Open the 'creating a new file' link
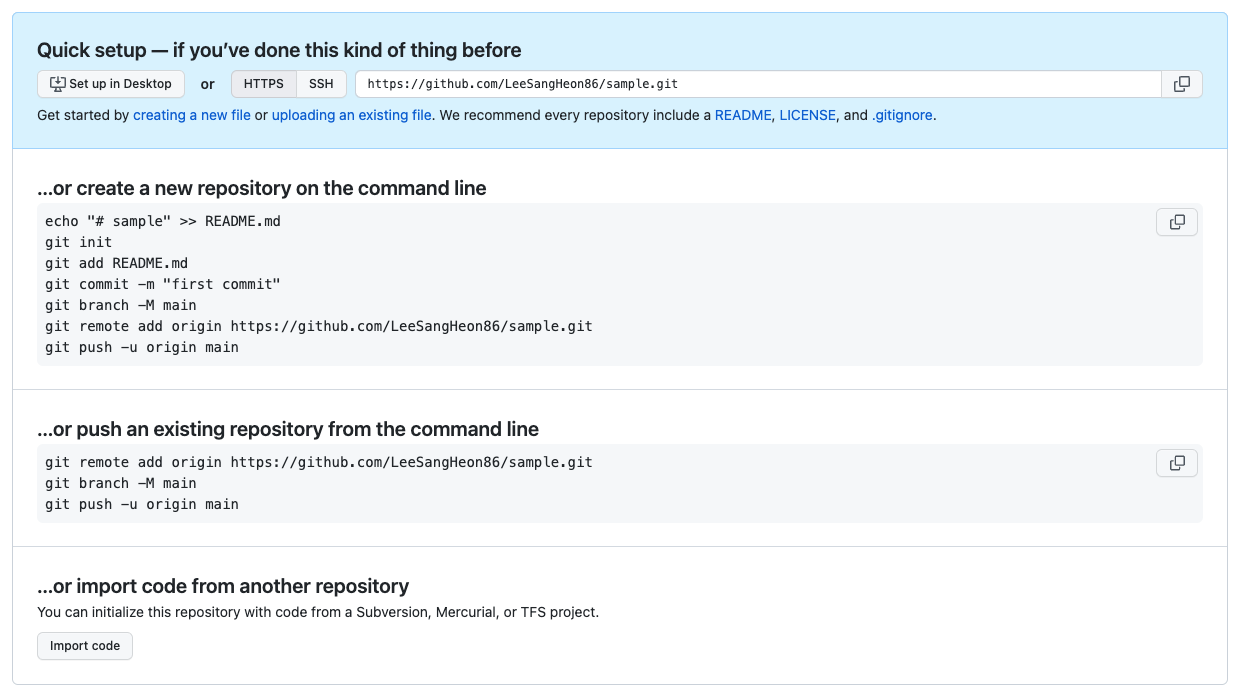The width and height of the screenshot is (1234, 690). [x=192, y=115]
